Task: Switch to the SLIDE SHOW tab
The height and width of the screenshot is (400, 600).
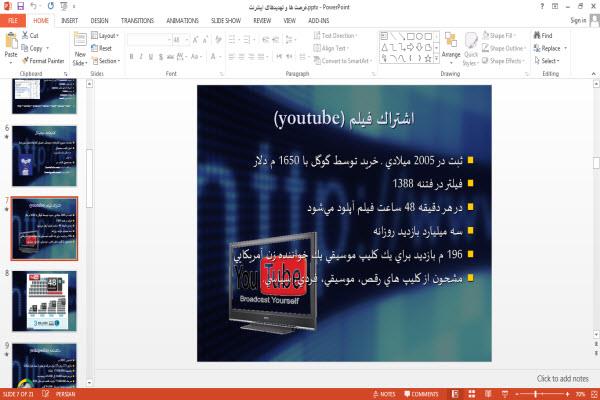Action: [x=226, y=21]
